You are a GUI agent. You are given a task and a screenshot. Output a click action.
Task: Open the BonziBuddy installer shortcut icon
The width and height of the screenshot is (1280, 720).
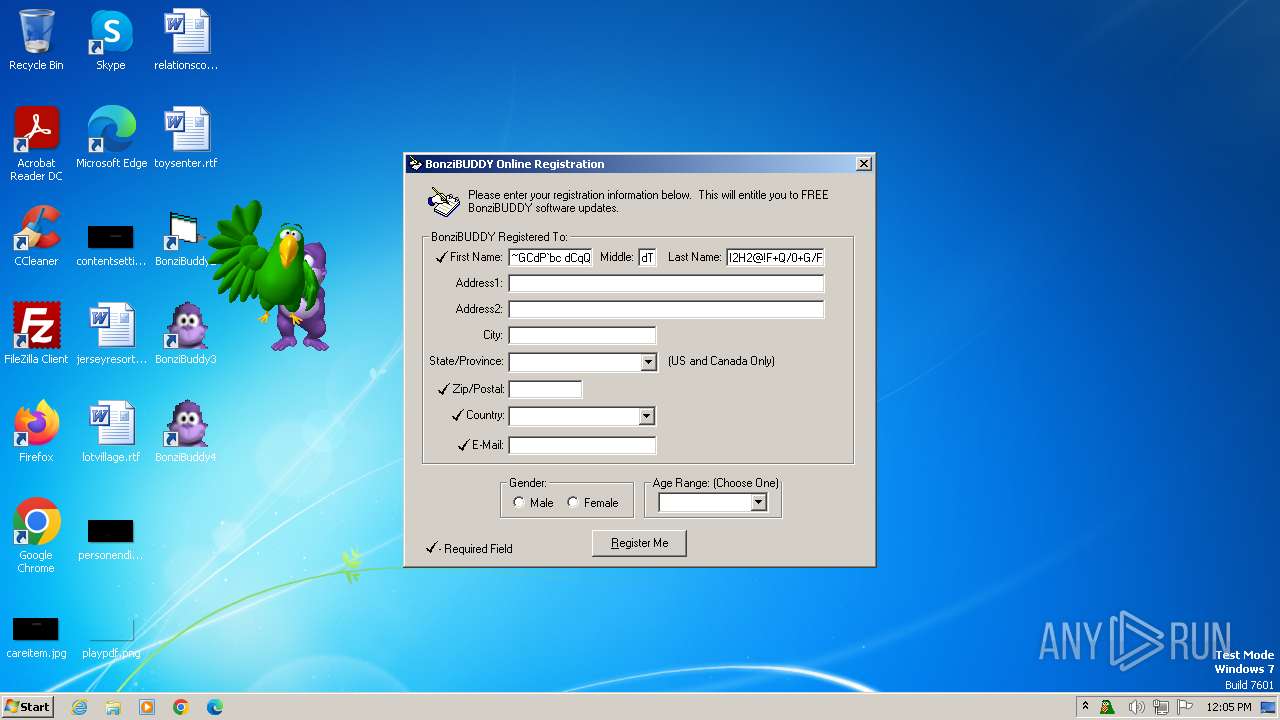184,238
